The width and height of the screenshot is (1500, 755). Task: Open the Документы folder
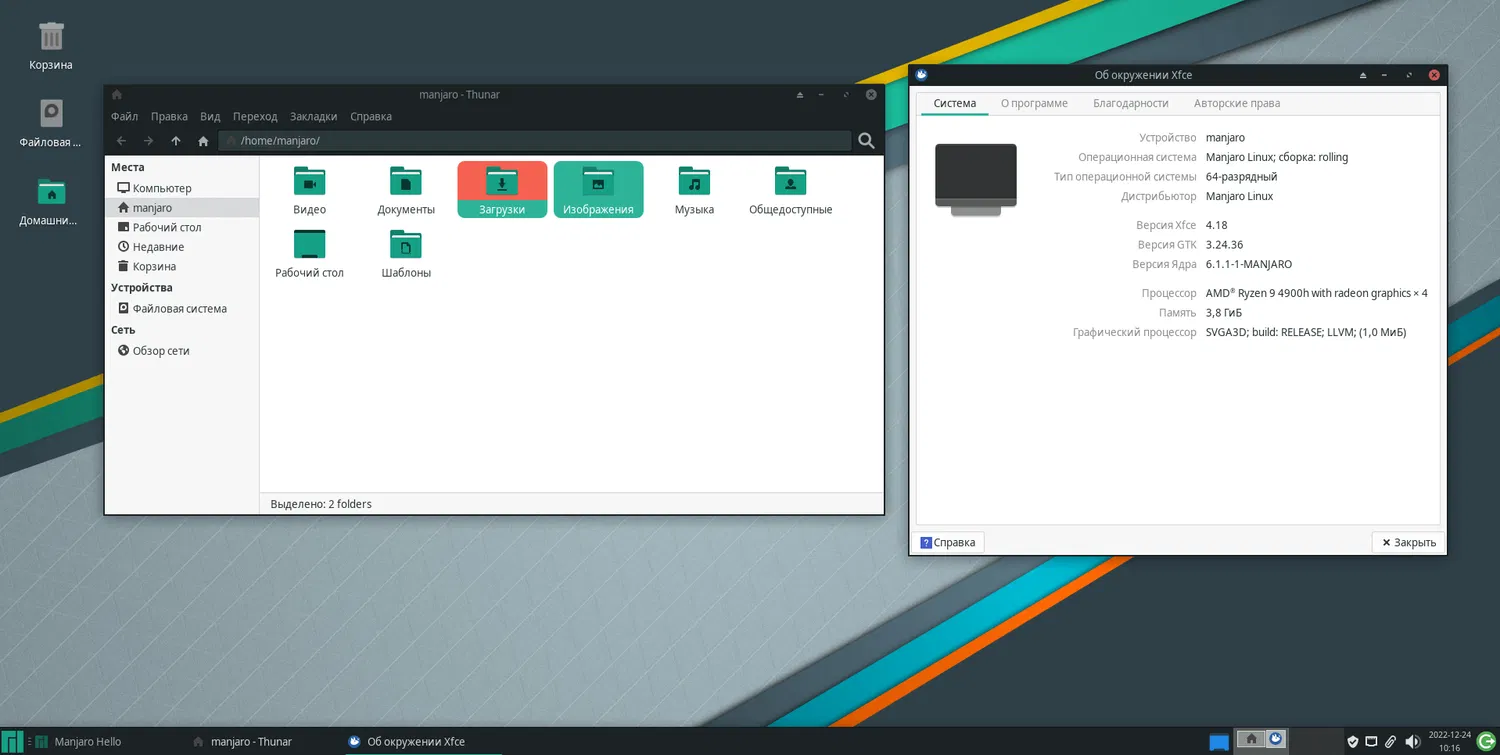click(x=406, y=190)
